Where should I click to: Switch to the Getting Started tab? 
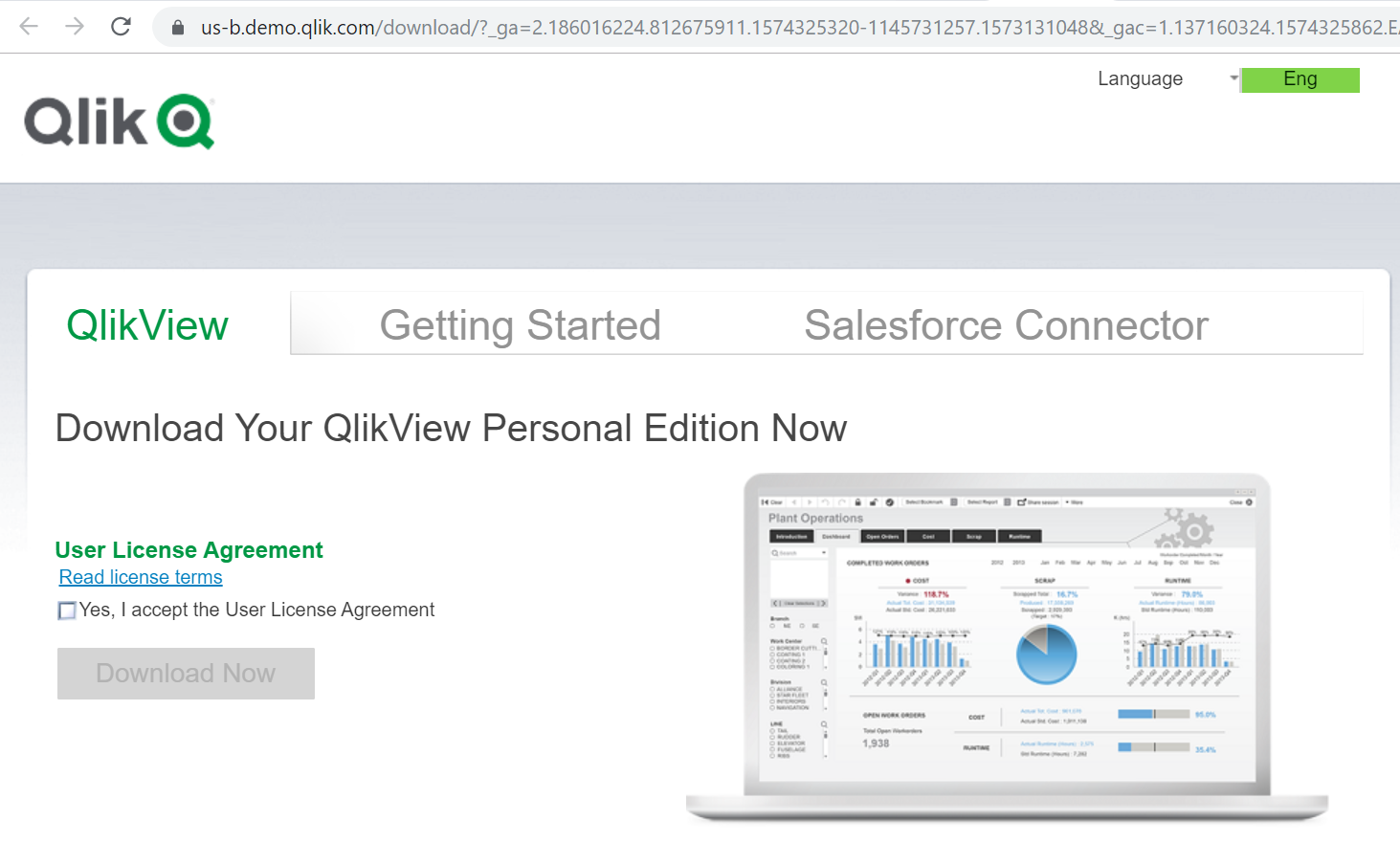(x=520, y=325)
